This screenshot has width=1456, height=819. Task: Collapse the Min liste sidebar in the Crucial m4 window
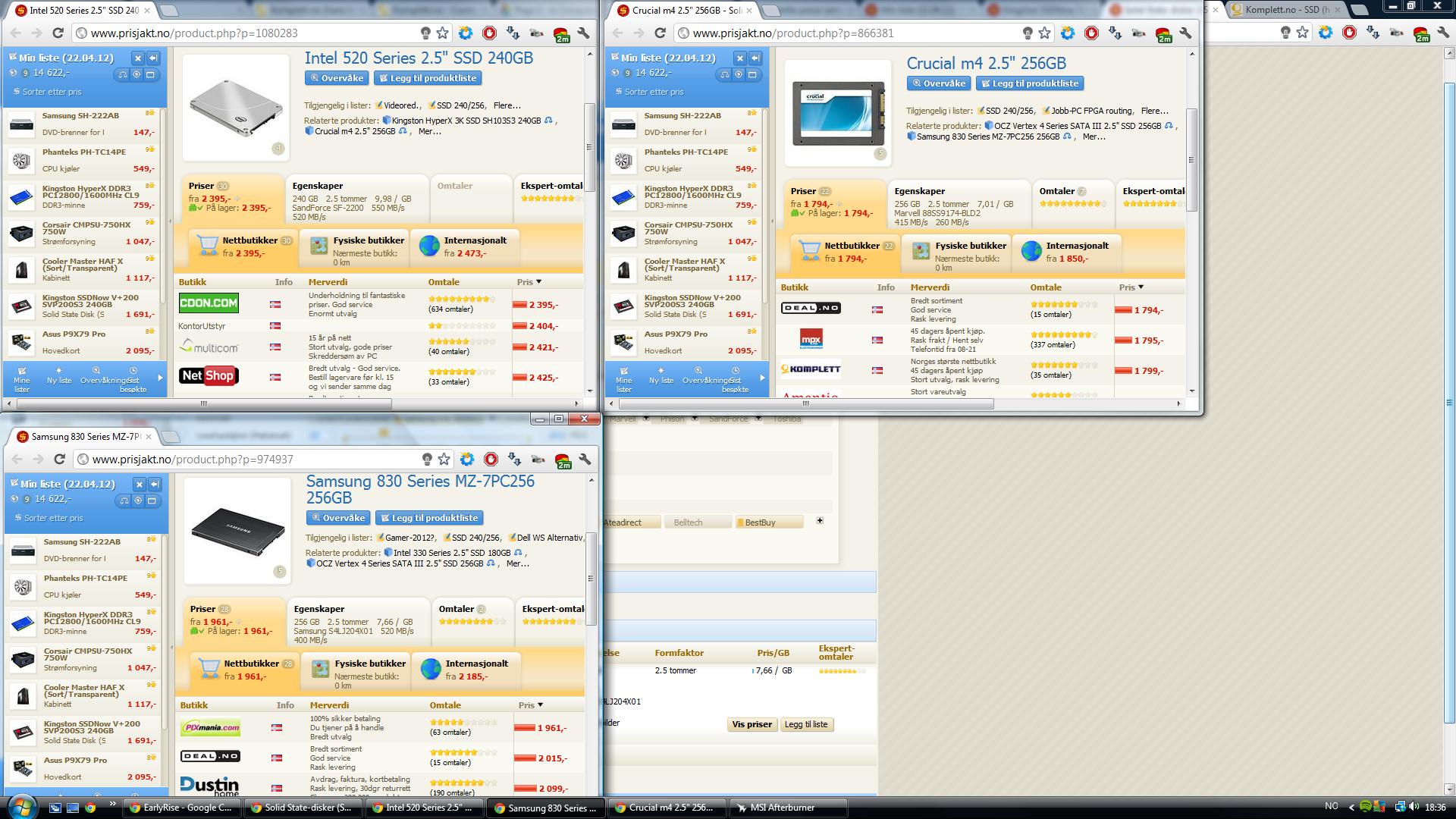point(755,58)
